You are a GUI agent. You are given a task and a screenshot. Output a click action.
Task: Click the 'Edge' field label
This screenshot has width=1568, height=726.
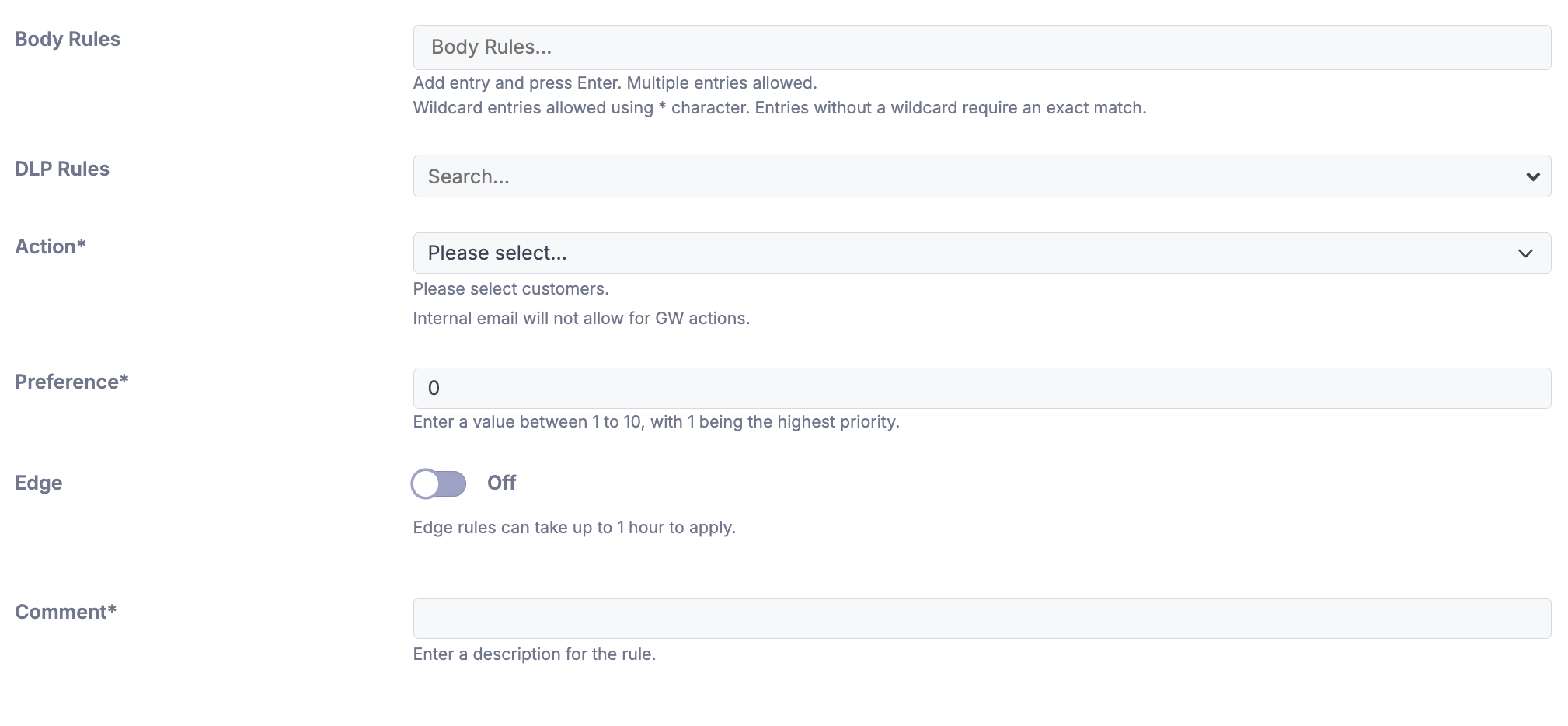pyautogui.click(x=39, y=483)
